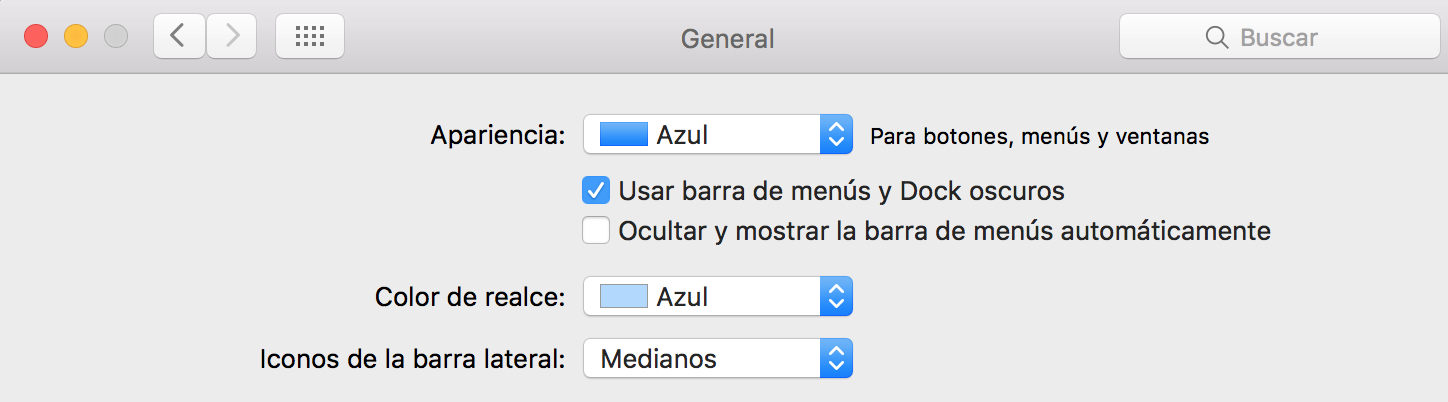
Task: Open the Color de realce dropdown
Action: pos(717,296)
